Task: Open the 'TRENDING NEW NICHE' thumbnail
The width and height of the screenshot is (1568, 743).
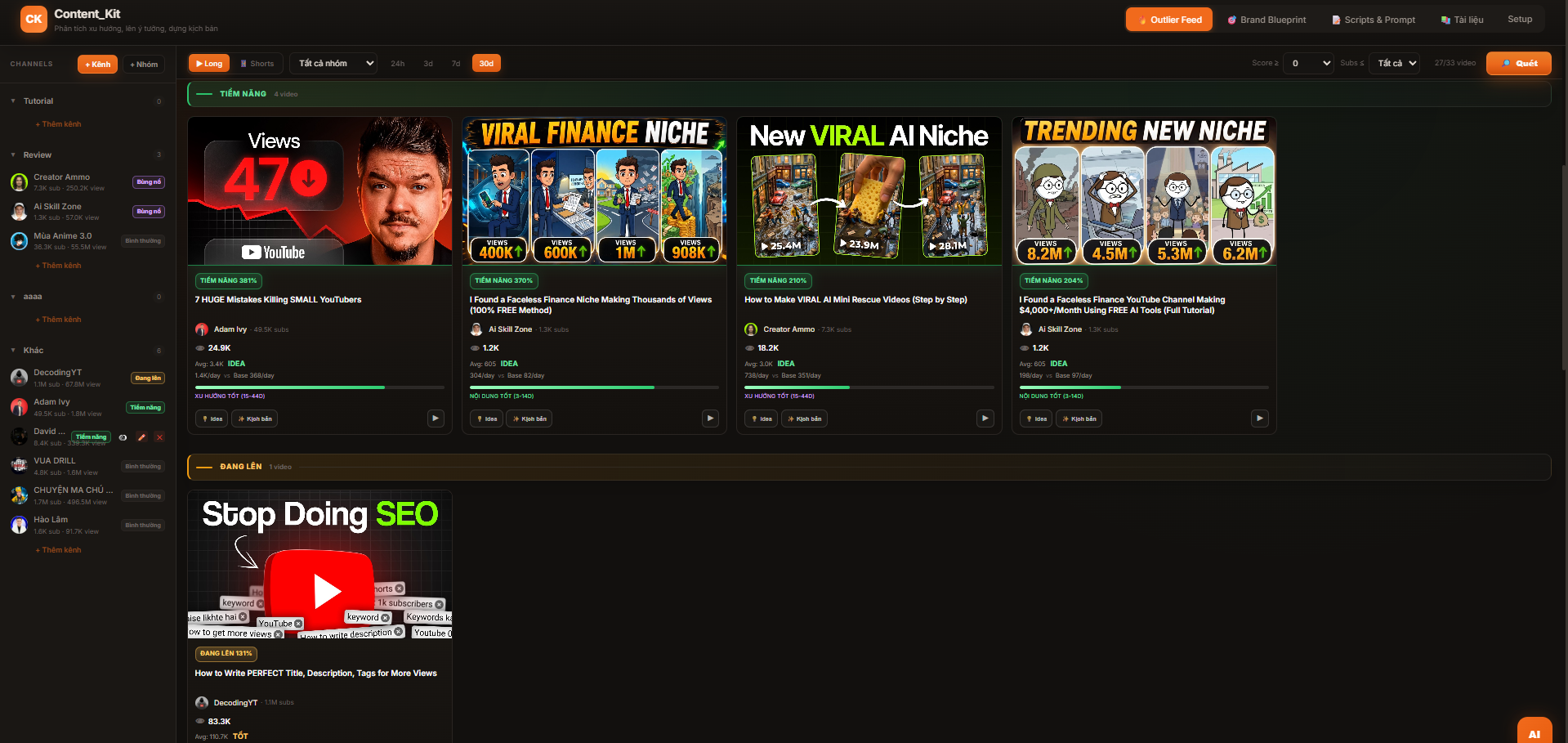Action: click(1144, 190)
